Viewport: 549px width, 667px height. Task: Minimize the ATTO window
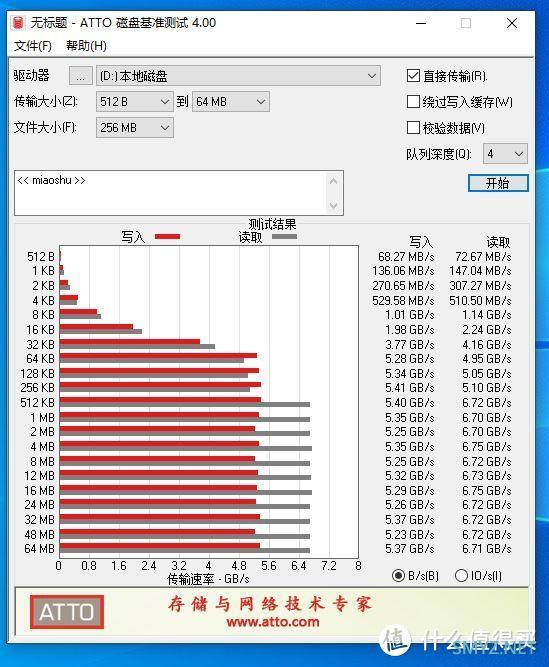[421, 23]
